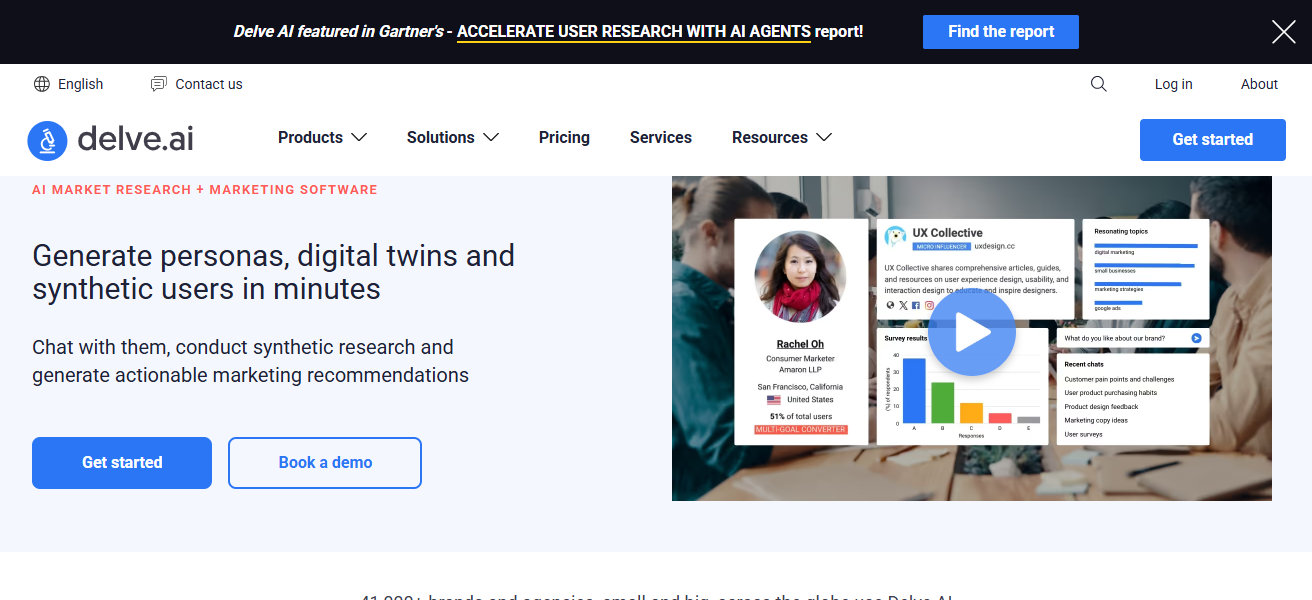Click 'User surveys' chat entry
The image size is (1312, 600).
(x=1083, y=435)
